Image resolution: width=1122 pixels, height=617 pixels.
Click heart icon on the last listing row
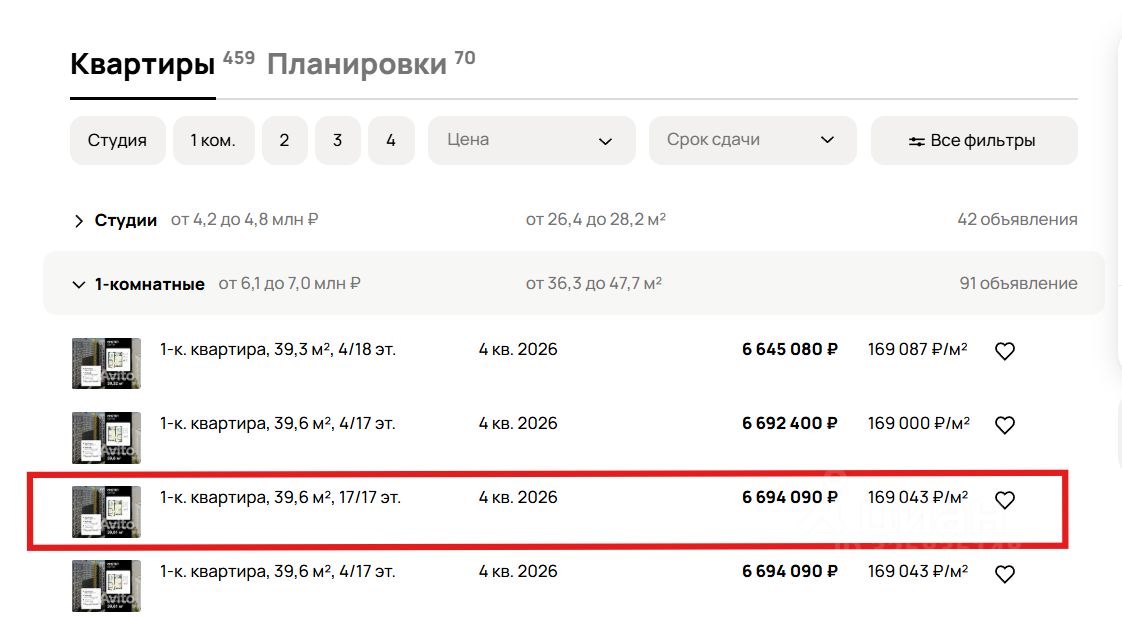coord(1005,574)
